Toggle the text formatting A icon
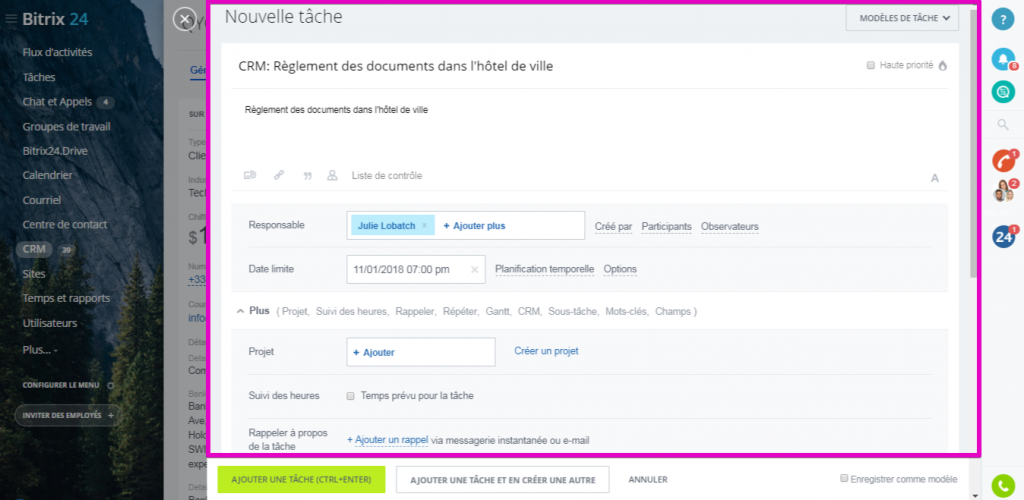 coord(935,178)
